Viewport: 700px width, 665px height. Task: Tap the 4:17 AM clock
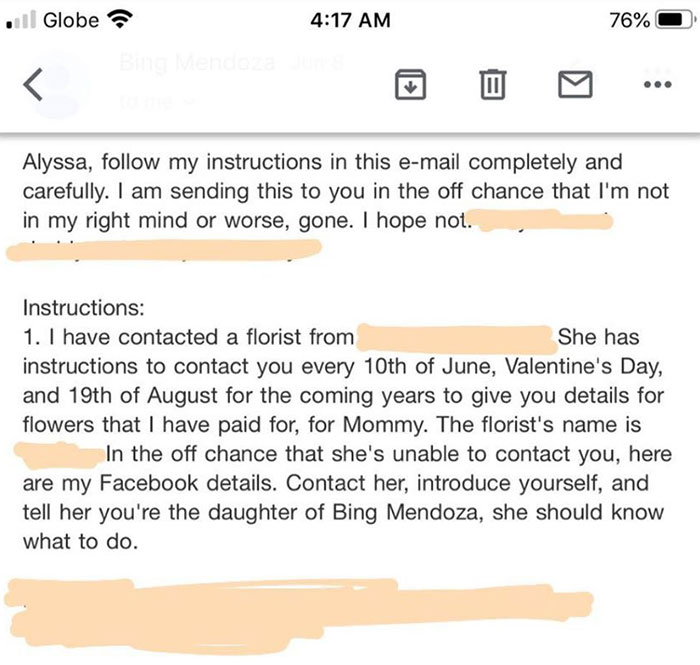coord(349,21)
